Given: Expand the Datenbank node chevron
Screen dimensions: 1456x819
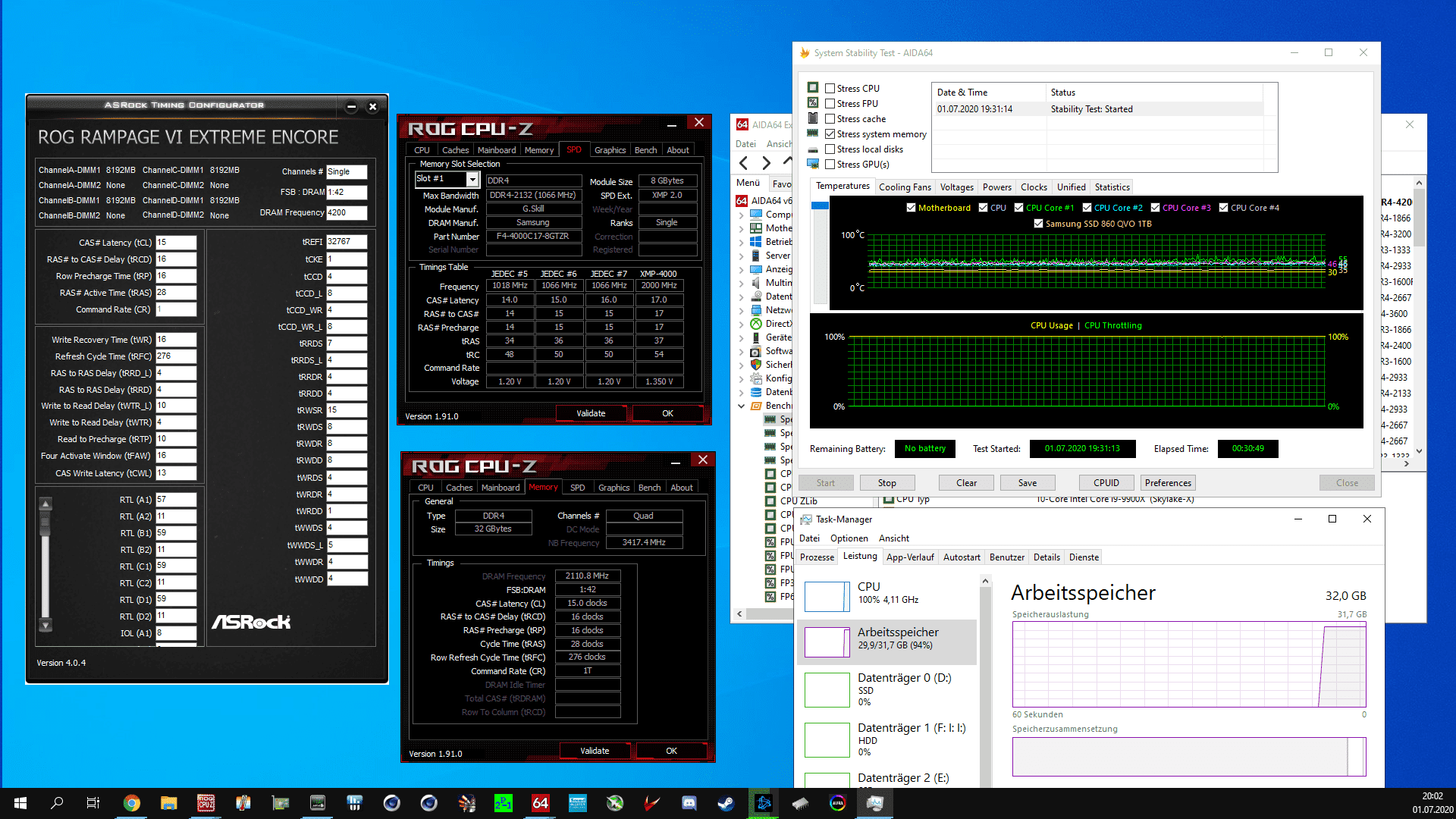Looking at the screenshot, I should pyautogui.click(x=741, y=393).
